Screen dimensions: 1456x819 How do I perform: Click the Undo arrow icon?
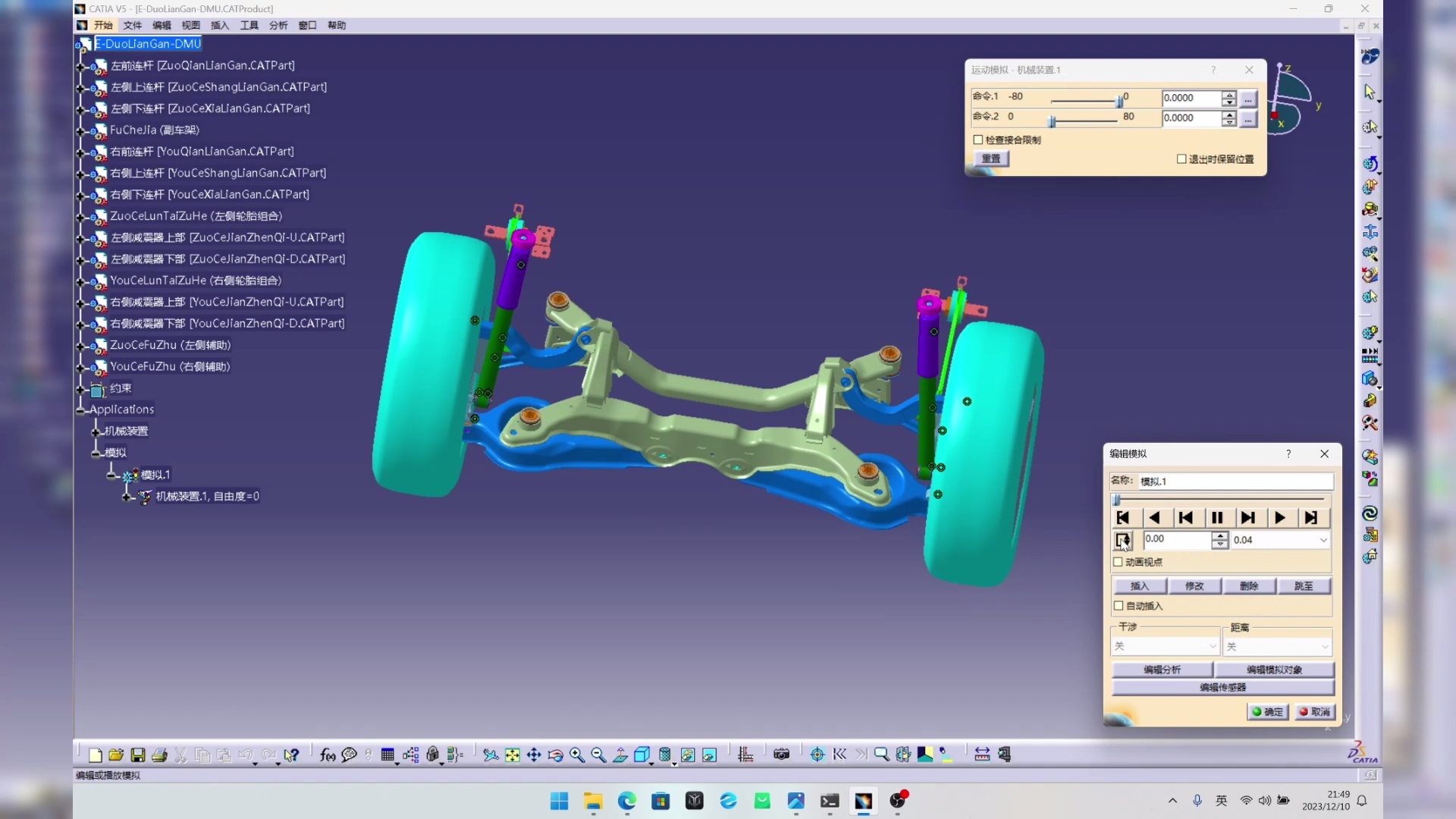tap(245, 755)
